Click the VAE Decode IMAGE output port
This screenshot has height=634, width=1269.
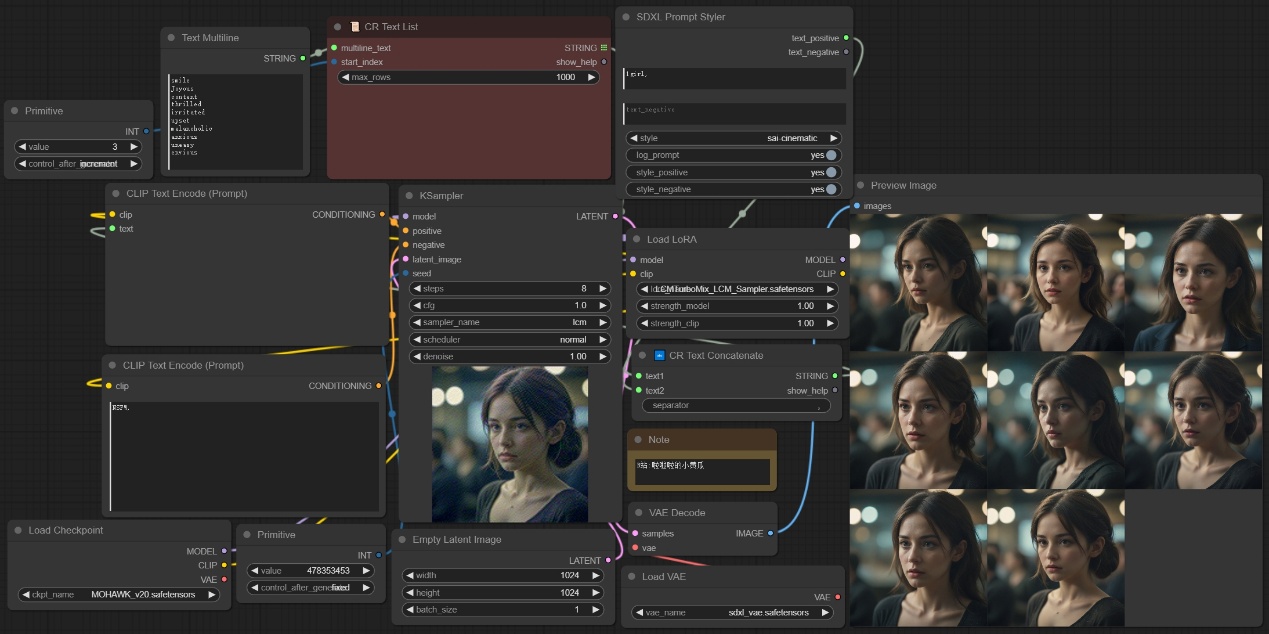coord(770,534)
